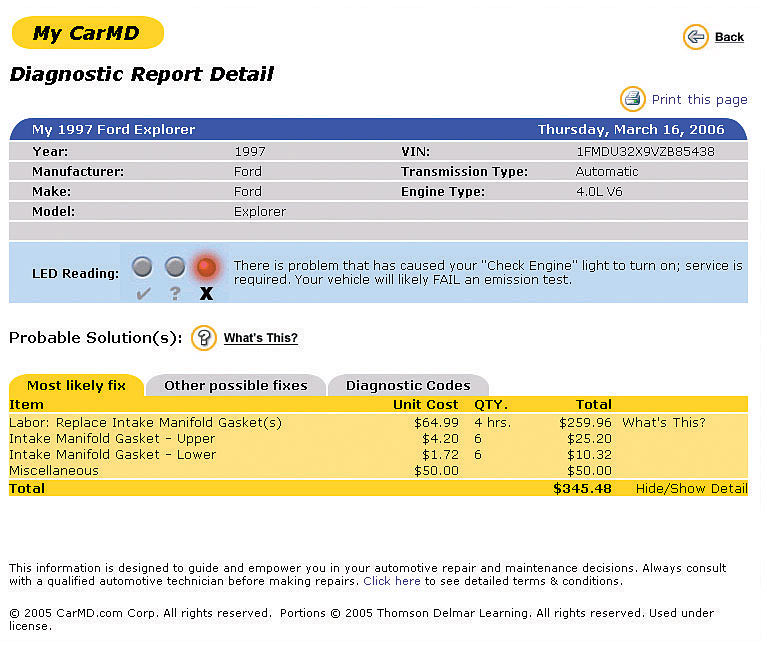
Task: Click the $64.99 unit cost
Action: click(x=436, y=423)
